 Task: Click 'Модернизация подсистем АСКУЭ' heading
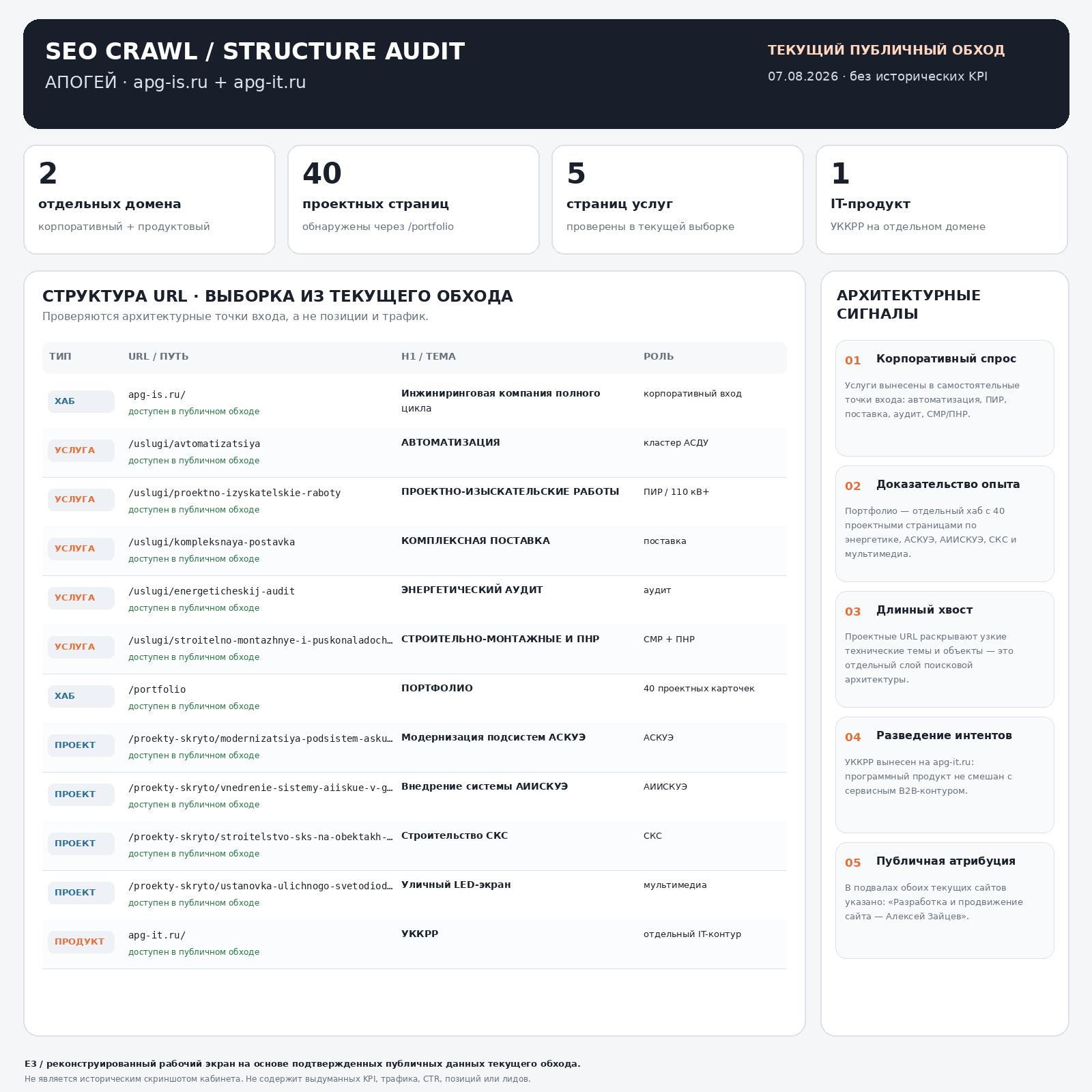tap(493, 737)
